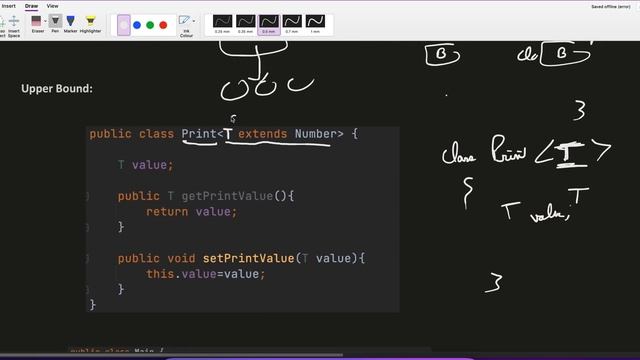Click the setPrintValue method name

(249, 258)
